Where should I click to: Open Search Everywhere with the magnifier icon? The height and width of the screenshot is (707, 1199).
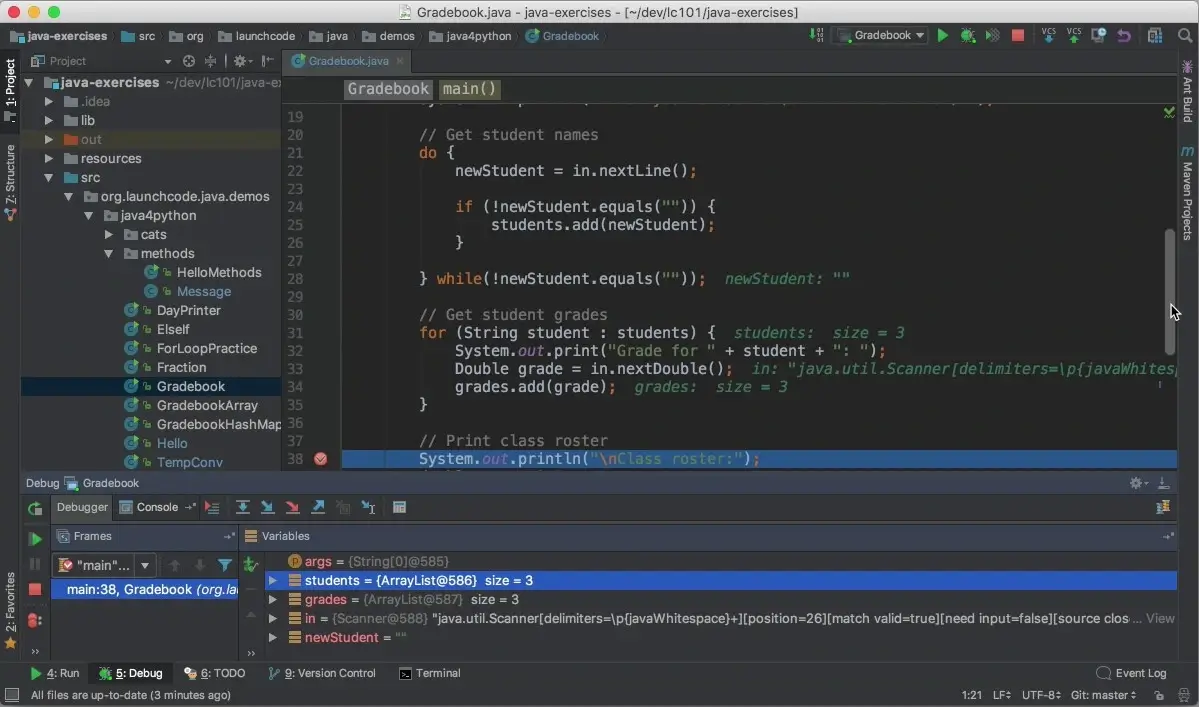1184,35
